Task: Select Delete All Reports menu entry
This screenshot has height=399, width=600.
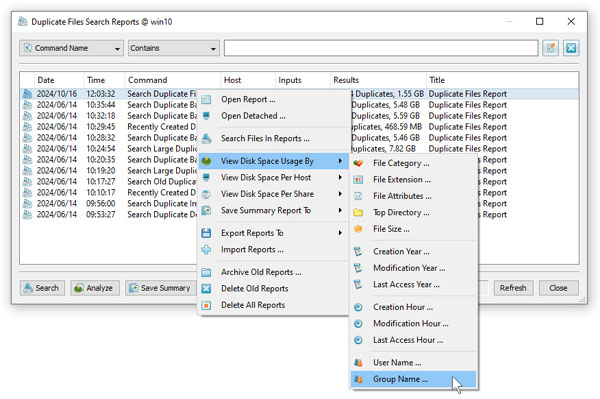Action: (273, 305)
